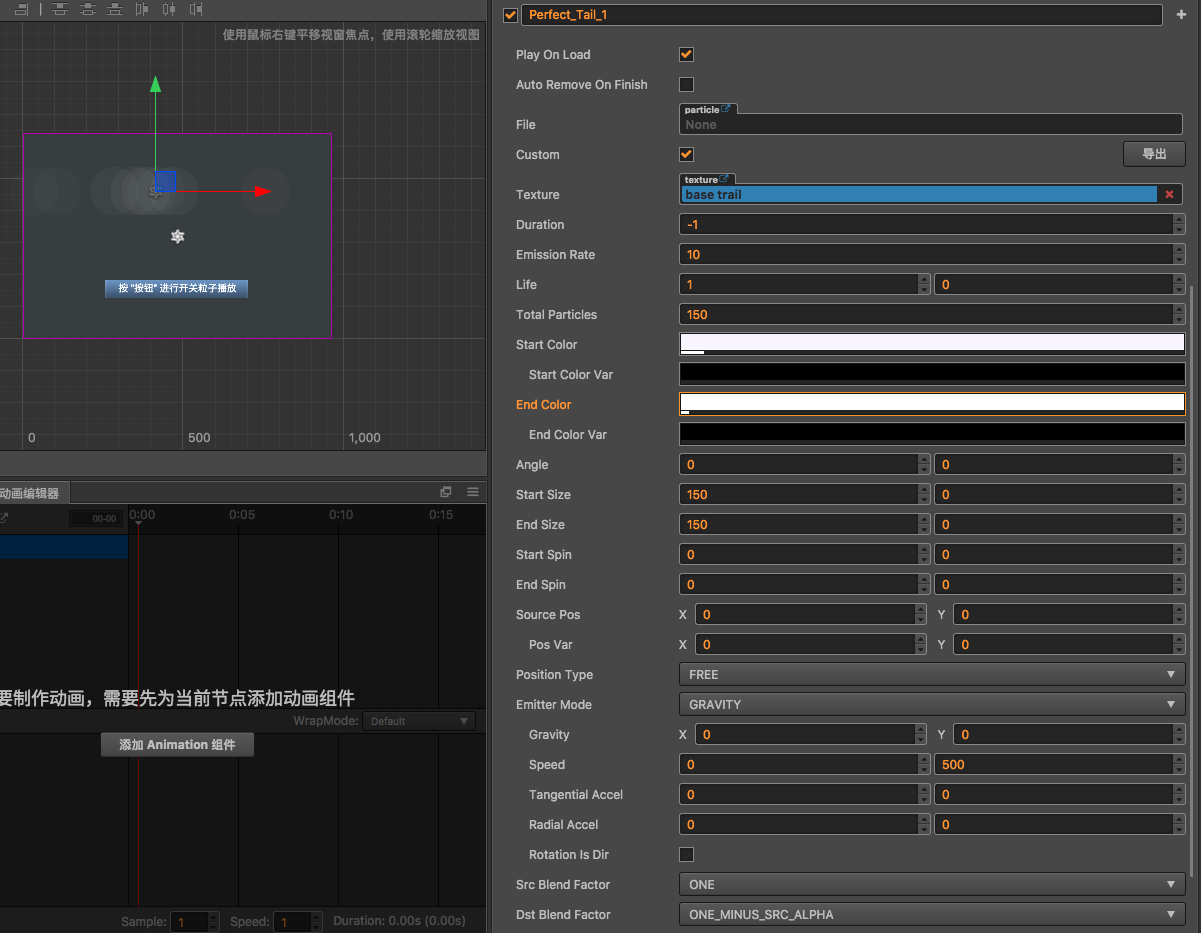Click the 导出 export button
Image resolution: width=1201 pixels, height=933 pixels.
coord(1154,154)
